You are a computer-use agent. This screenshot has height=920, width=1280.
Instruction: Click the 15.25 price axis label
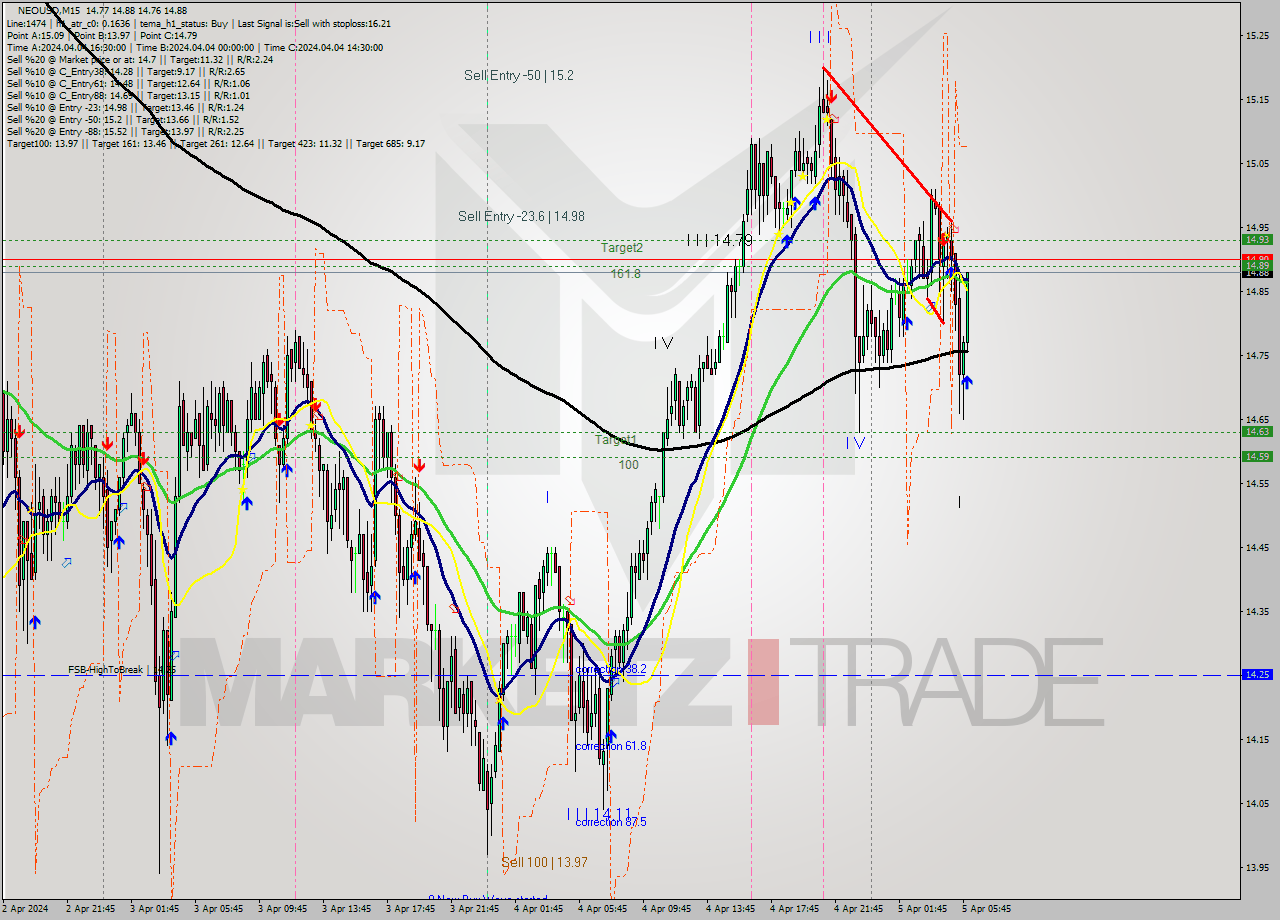(1258, 35)
